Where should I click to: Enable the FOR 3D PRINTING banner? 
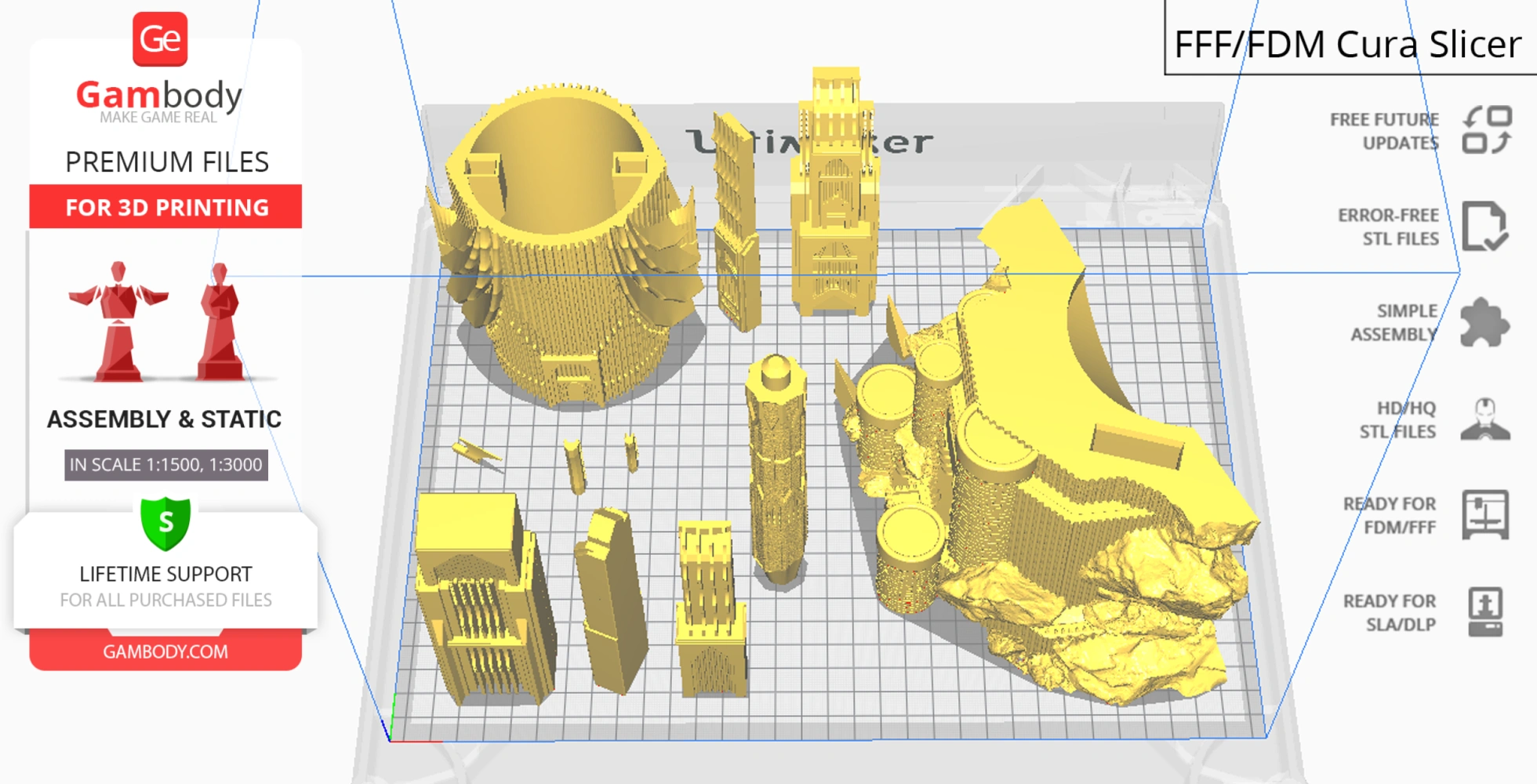tap(165, 207)
